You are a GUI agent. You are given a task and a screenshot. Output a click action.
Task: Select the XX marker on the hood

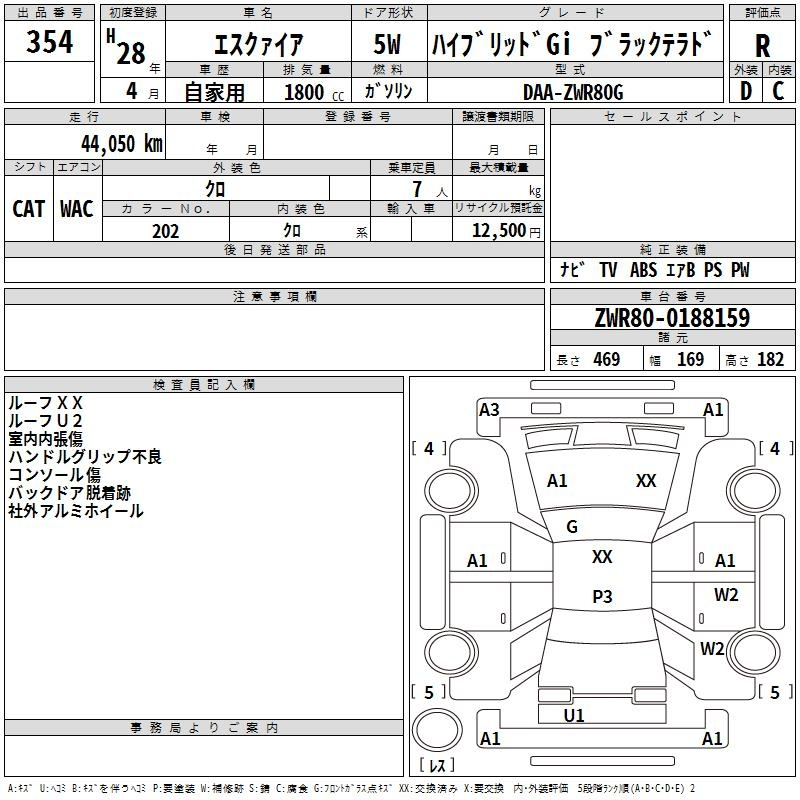646,481
